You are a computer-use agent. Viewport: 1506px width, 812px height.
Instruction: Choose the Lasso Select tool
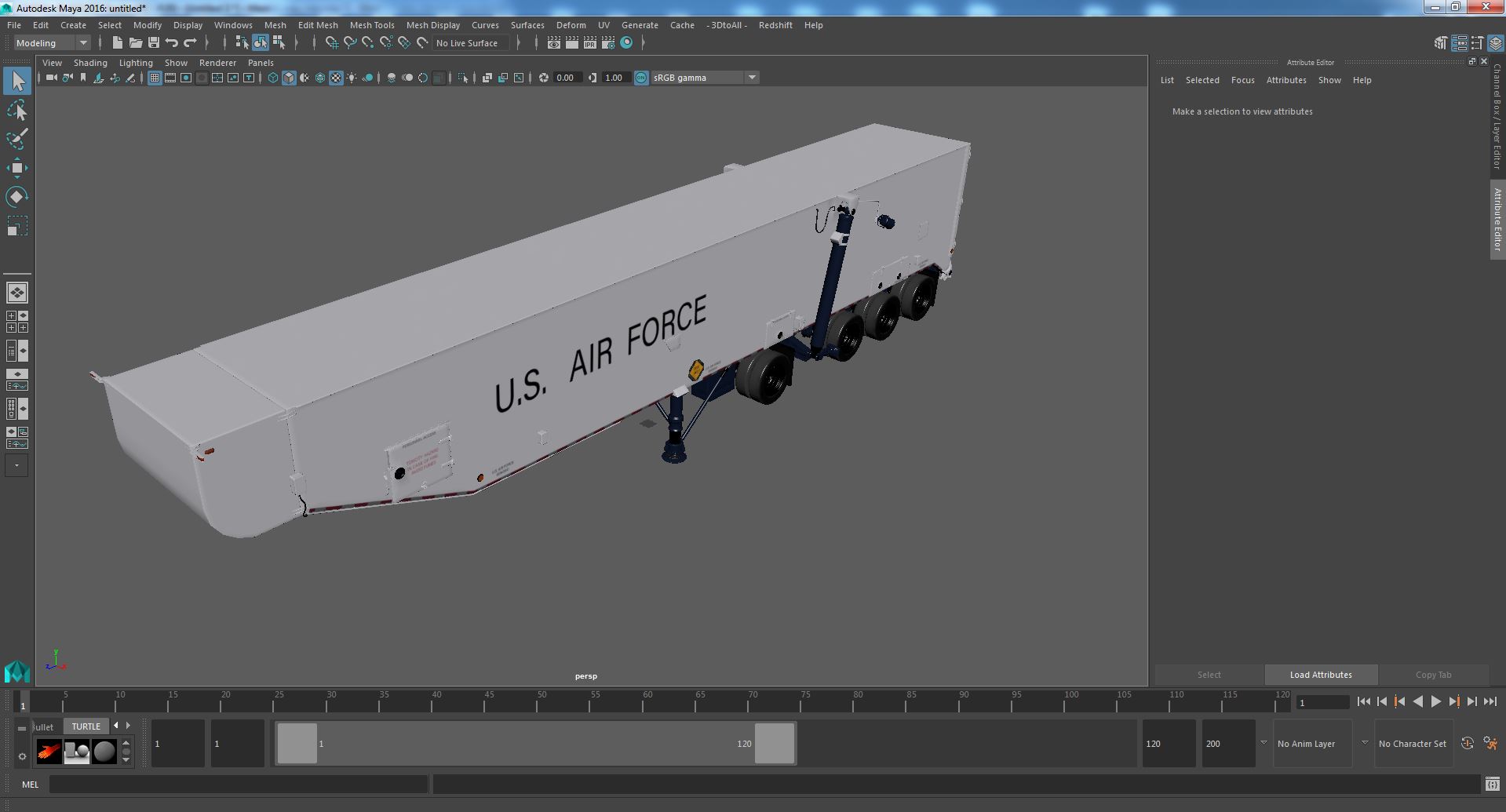pyautogui.click(x=17, y=111)
